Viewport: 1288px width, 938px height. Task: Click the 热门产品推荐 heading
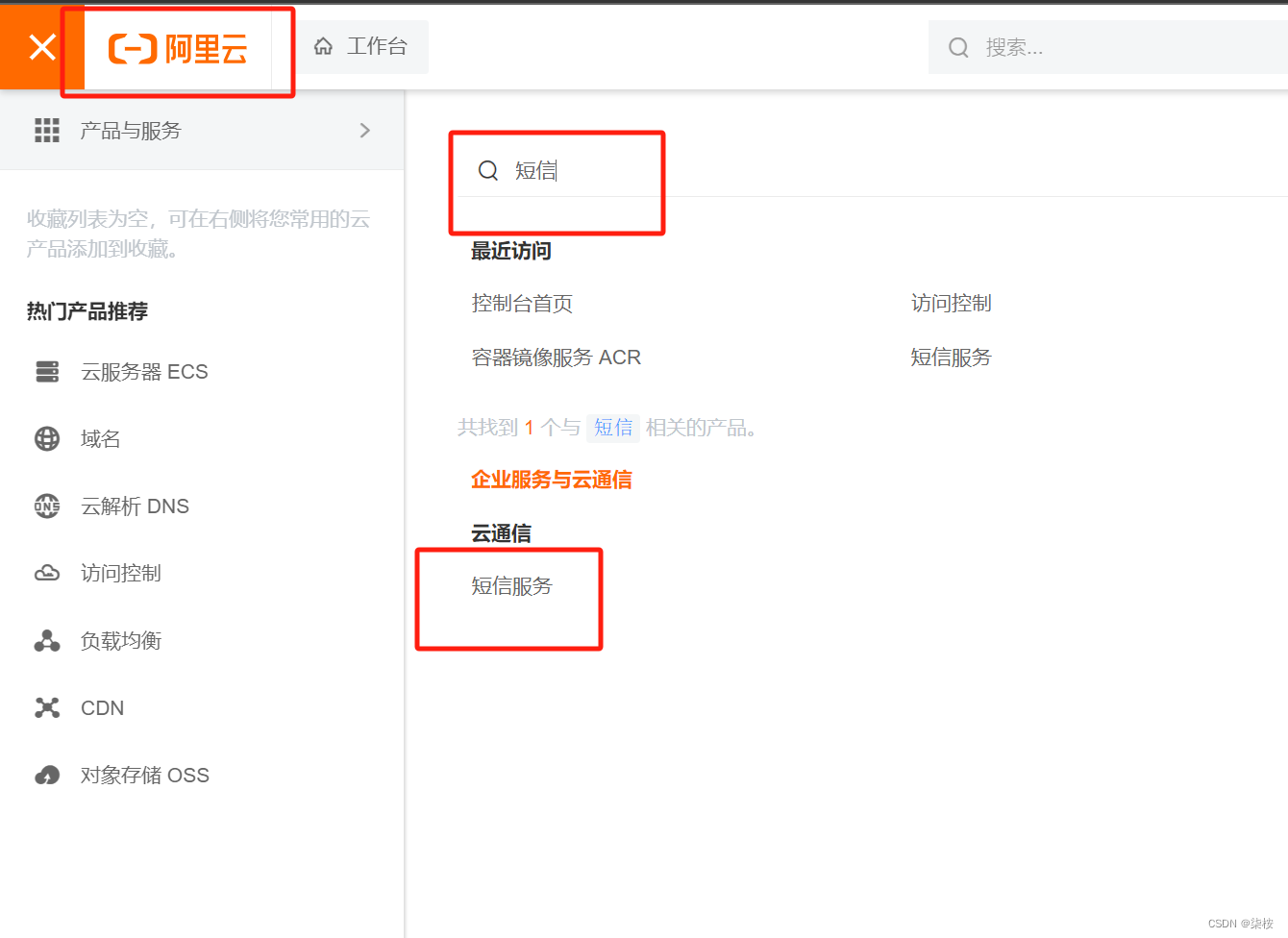click(x=87, y=311)
